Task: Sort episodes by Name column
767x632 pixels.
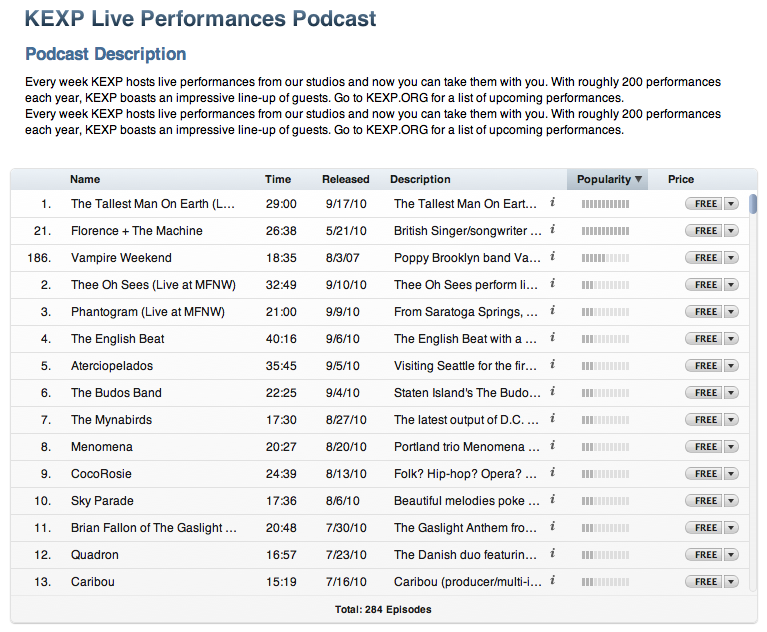Action: [85, 180]
